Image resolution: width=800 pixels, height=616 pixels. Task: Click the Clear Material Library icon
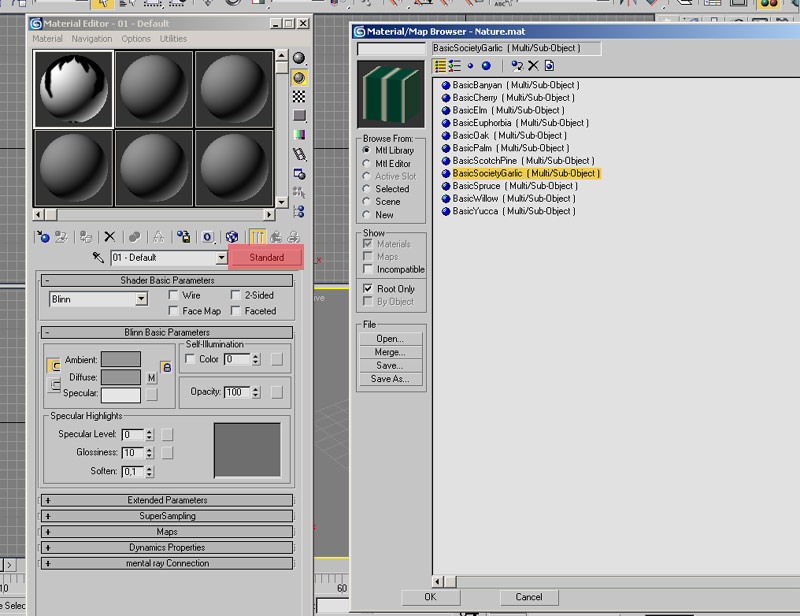click(549, 66)
